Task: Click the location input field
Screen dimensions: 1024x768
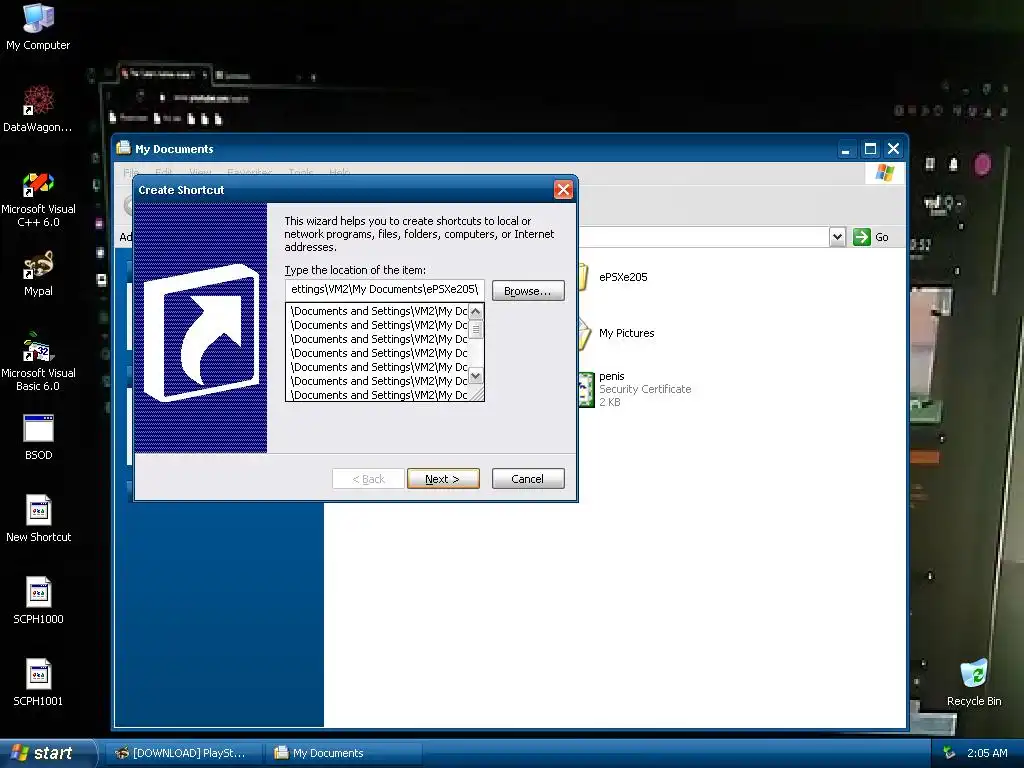Action: point(385,289)
